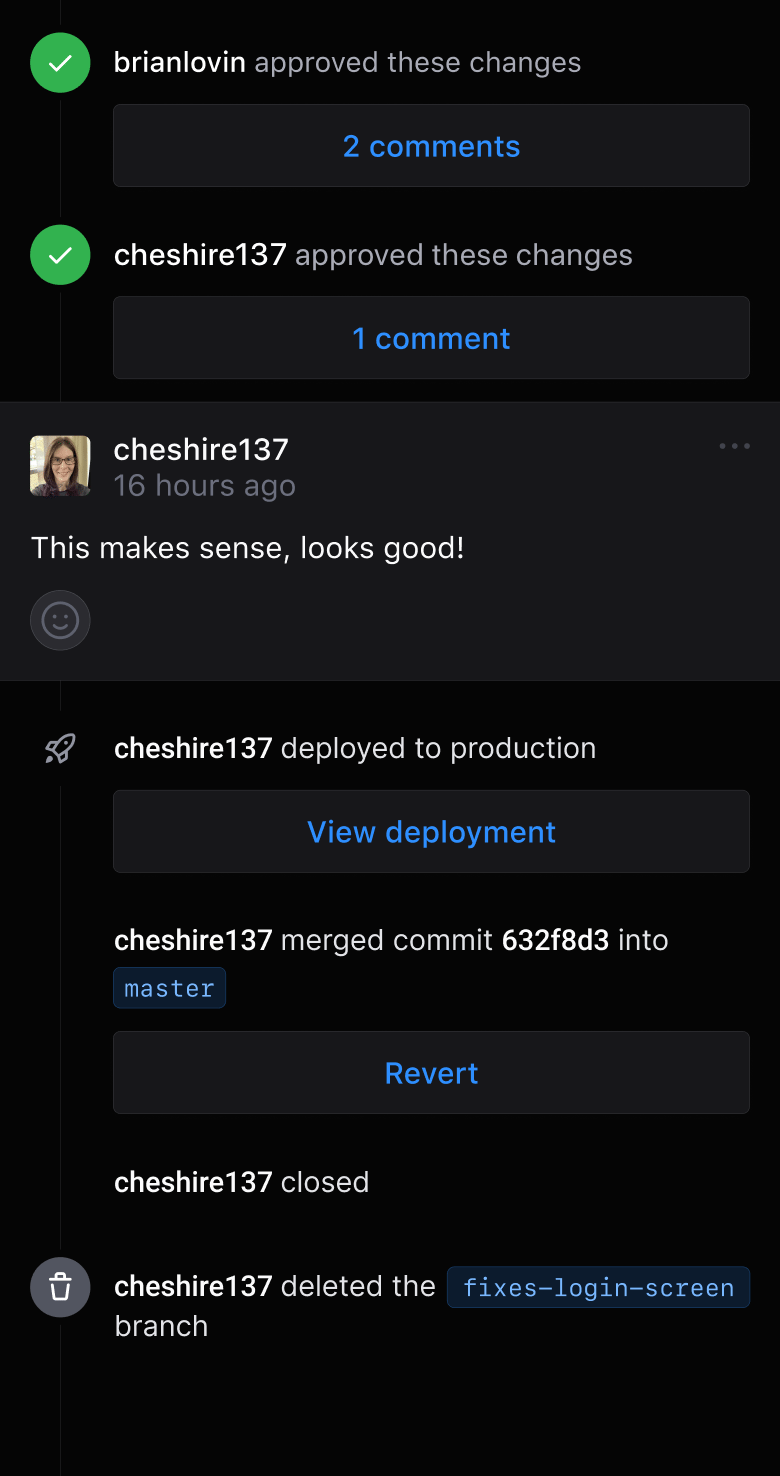Open the emoji reaction picker on the comment
The height and width of the screenshot is (1476, 780).
[60, 620]
